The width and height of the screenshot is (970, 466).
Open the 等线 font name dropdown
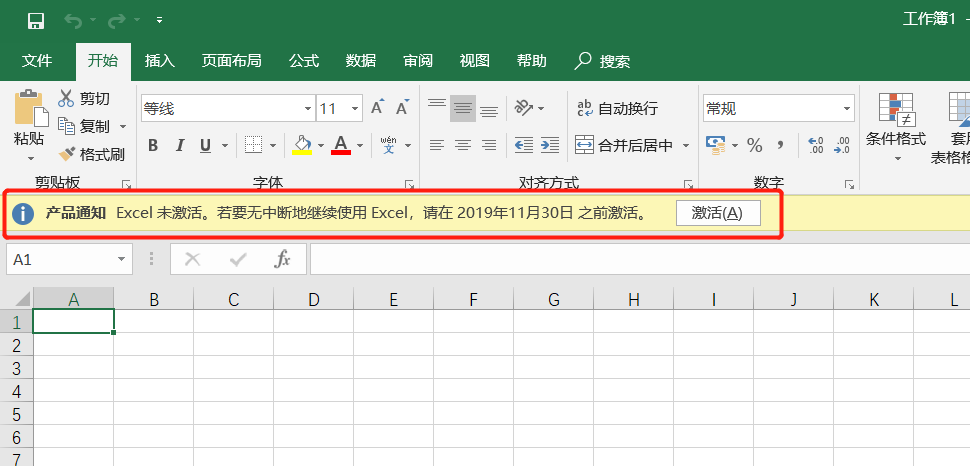point(308,109)
